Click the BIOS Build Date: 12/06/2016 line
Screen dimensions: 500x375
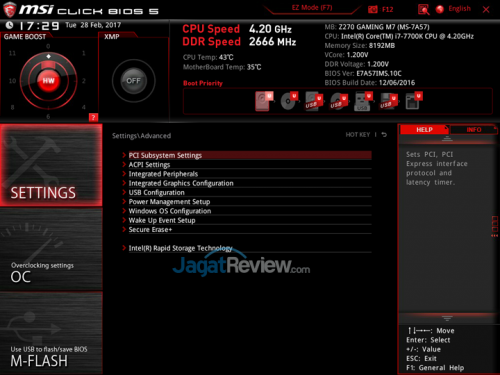pos(370,83)
